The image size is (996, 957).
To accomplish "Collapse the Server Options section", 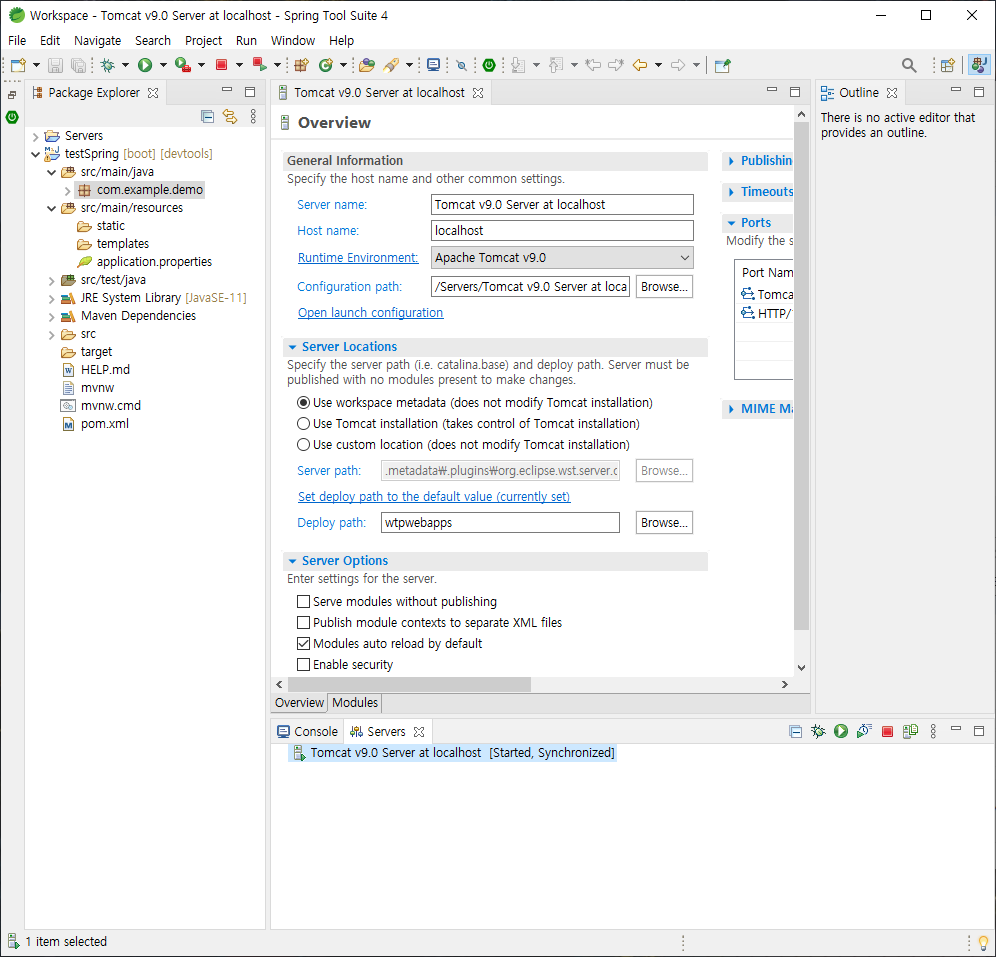I will [292, 561].
